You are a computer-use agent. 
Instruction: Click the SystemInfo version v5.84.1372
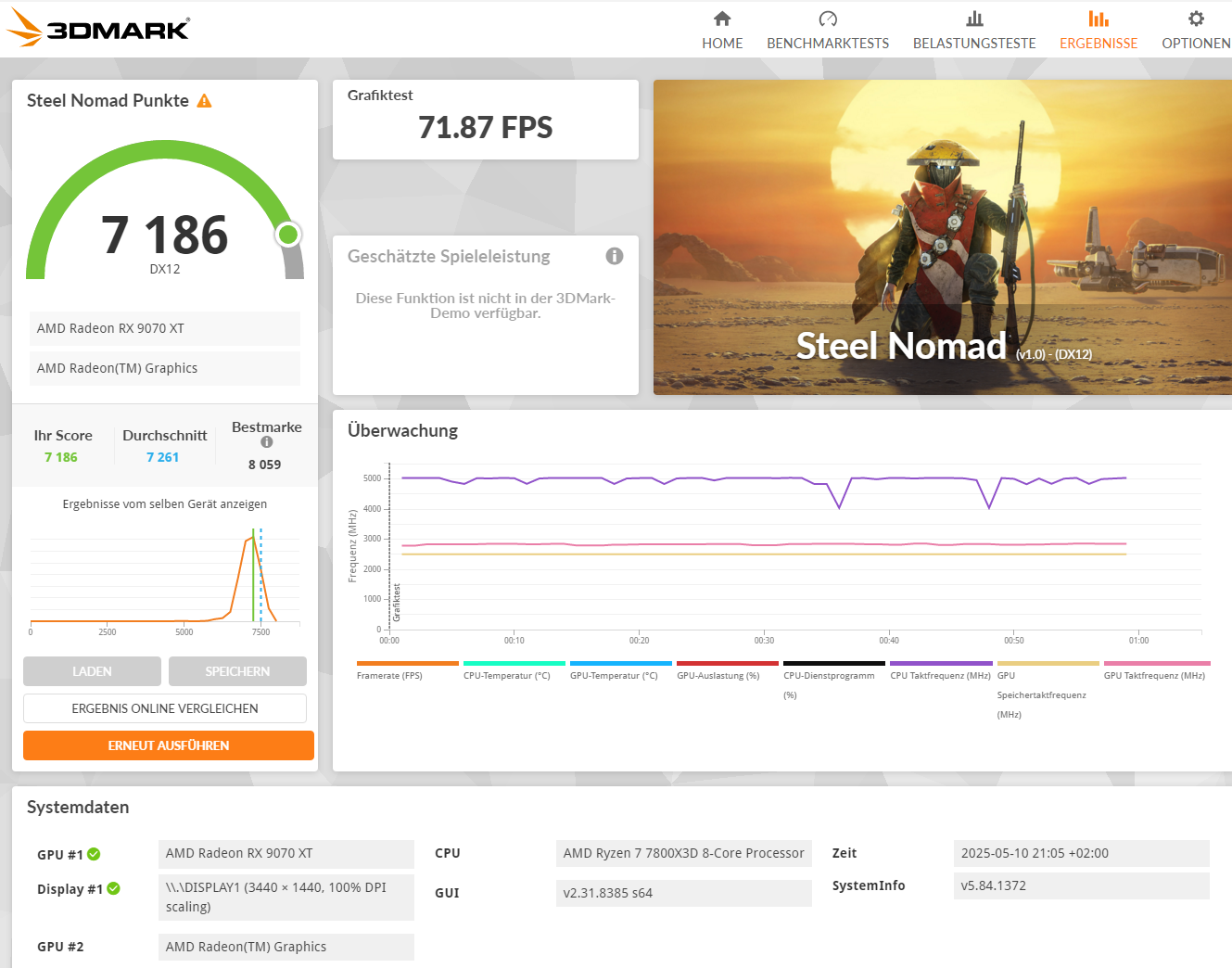1082,885
